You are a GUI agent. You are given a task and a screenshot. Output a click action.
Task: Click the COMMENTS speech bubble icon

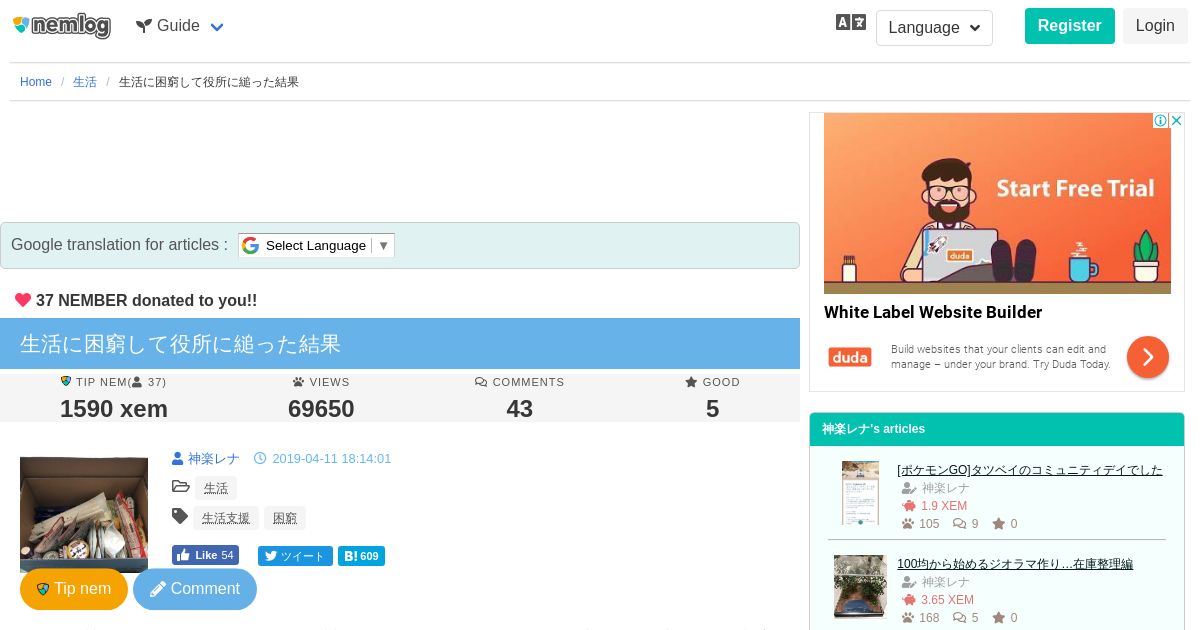[481, 382]
